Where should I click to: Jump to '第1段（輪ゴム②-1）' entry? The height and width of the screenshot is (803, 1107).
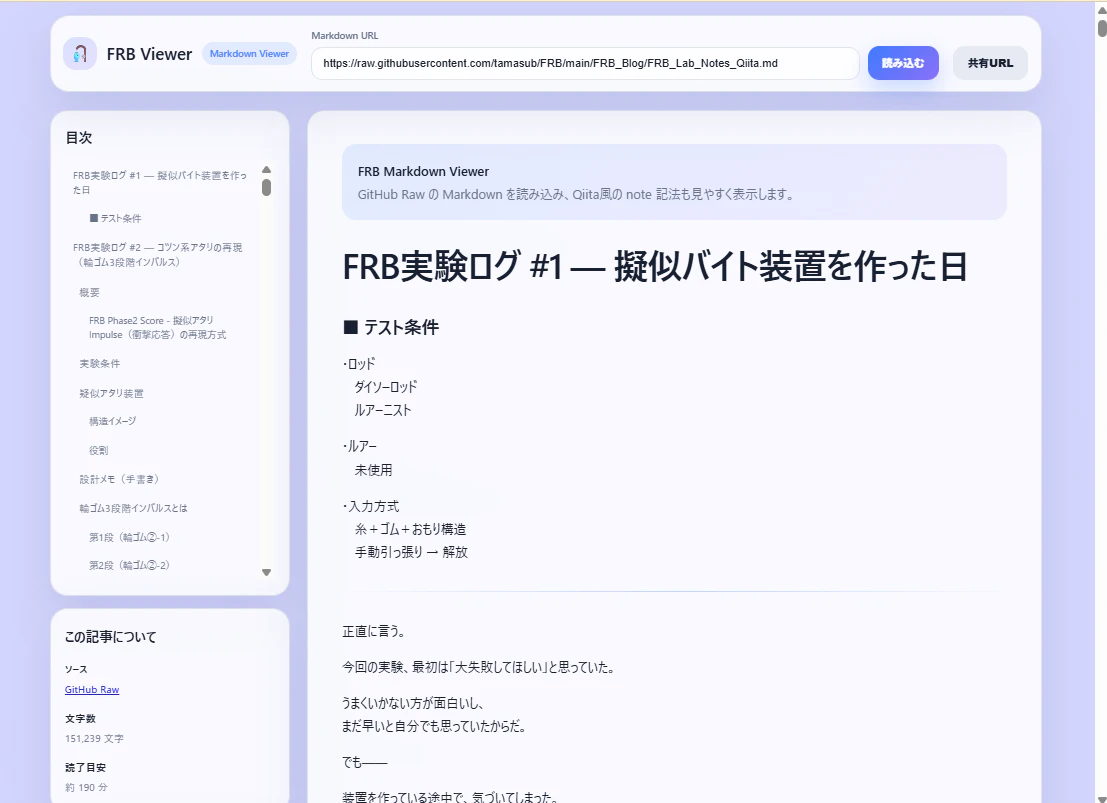click(x=129, y=537)
